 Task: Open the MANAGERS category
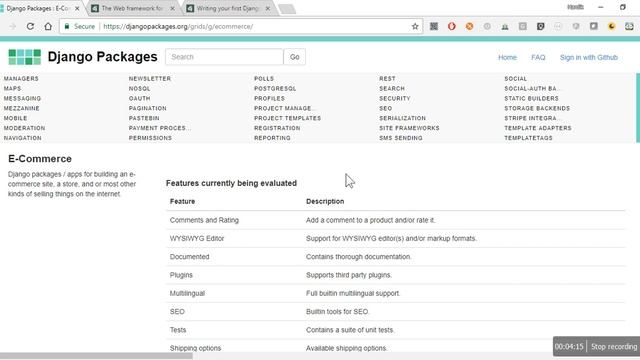pos(21,79)
